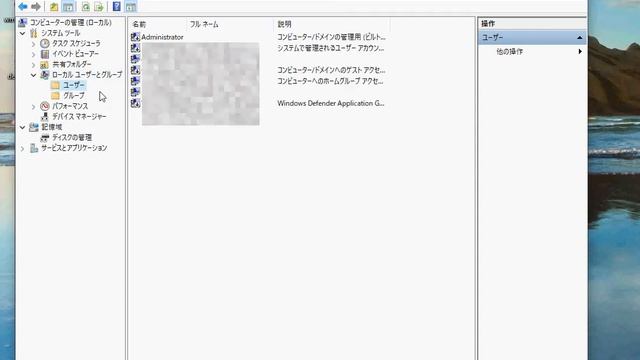Screen dimensions: 640x360
Task: Select システム ツール in the tree
Action: coord(60,33)
